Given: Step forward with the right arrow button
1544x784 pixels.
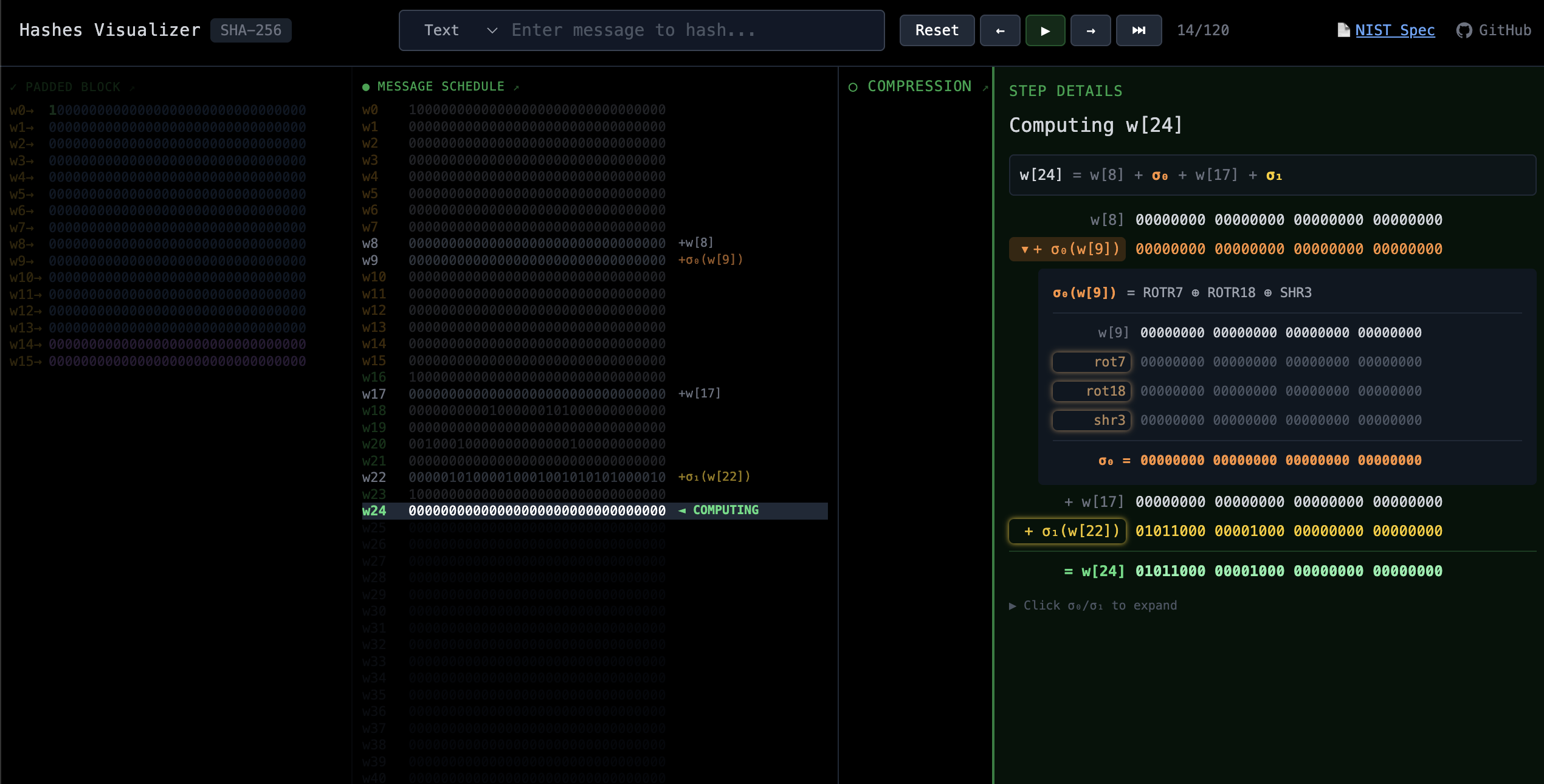Looking at the screenshot, I should pos(1091,30).
